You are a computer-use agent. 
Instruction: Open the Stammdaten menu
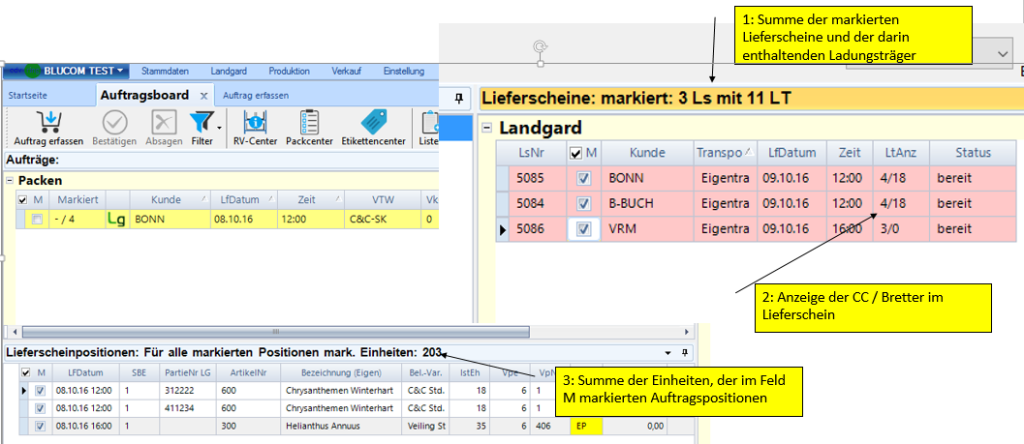(167, 71)
